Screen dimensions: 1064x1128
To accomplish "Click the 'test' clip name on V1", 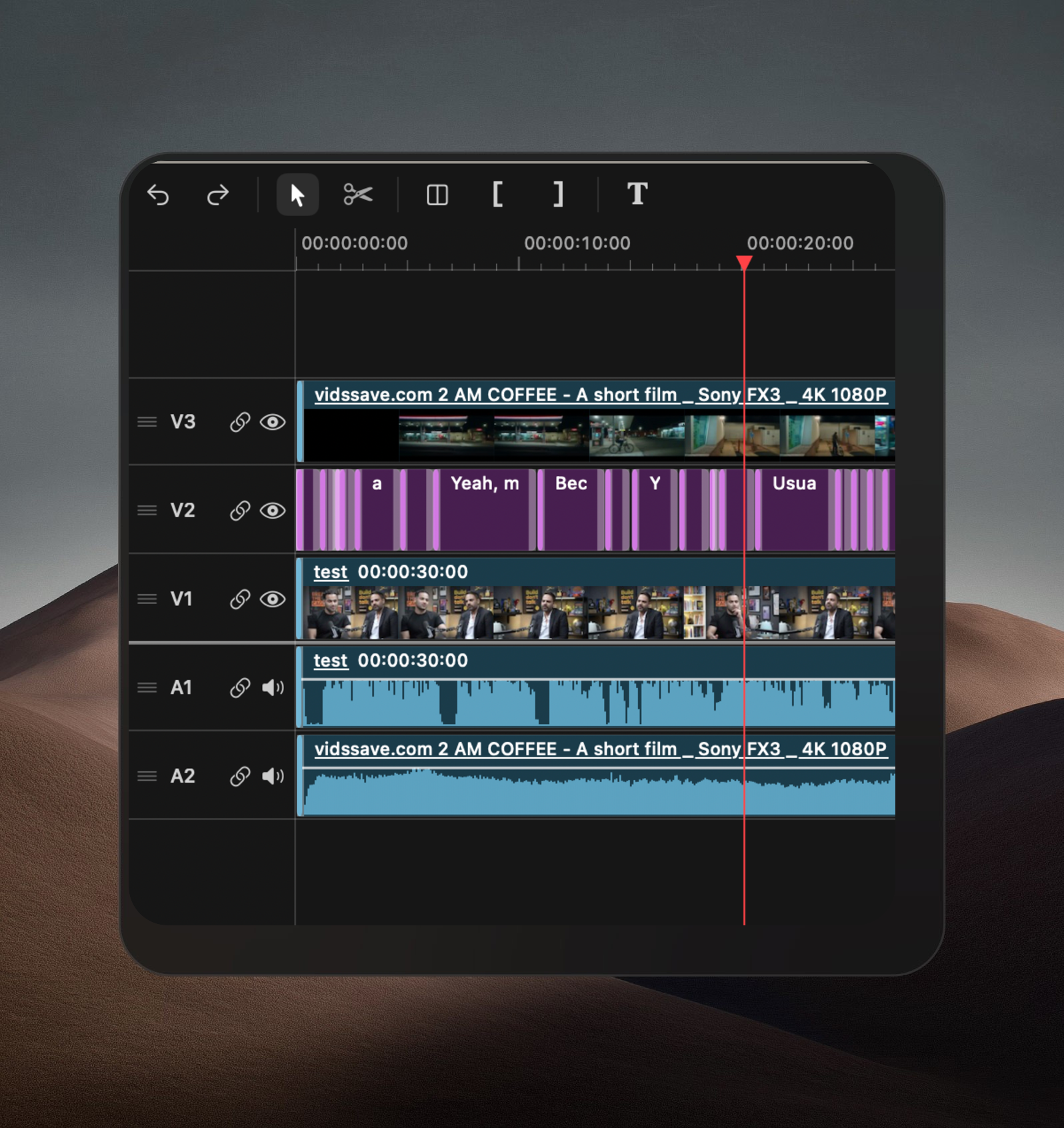I will 331,572.
